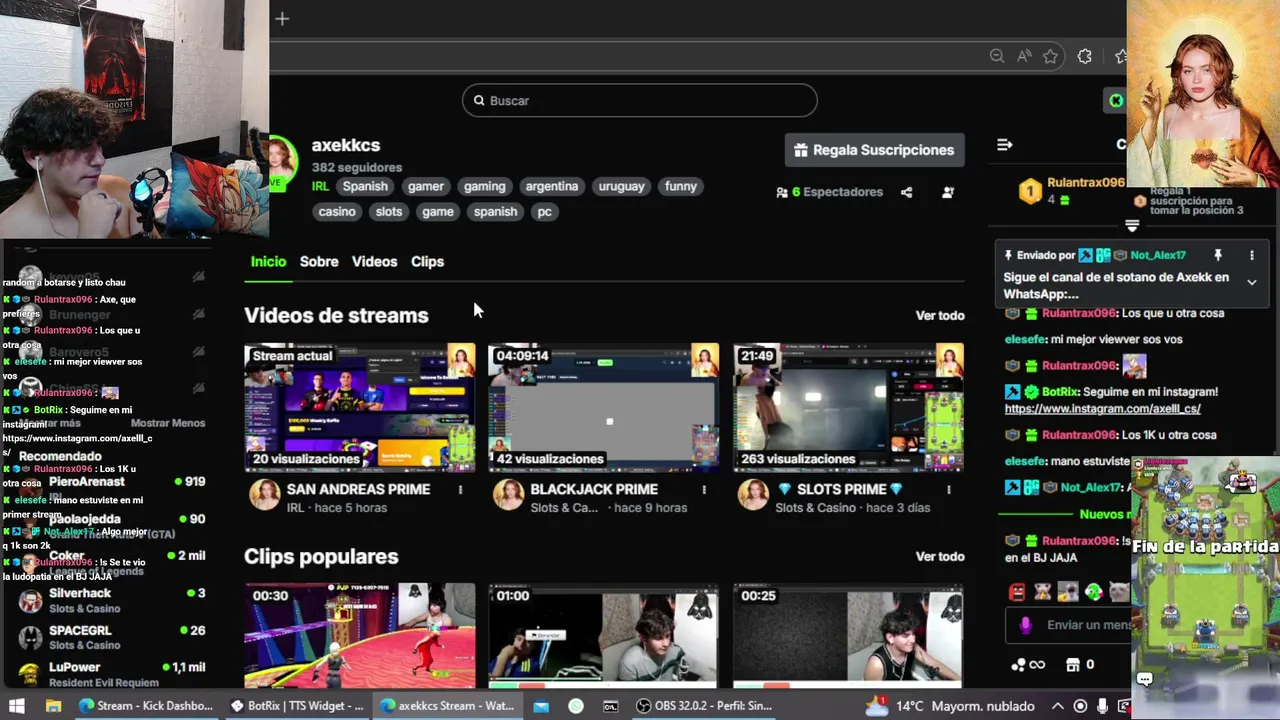Click the Instagram link in BotRix's chat message
Image resolution: width=1280 pixels, height=720 pixels.
click(1102, 409)
